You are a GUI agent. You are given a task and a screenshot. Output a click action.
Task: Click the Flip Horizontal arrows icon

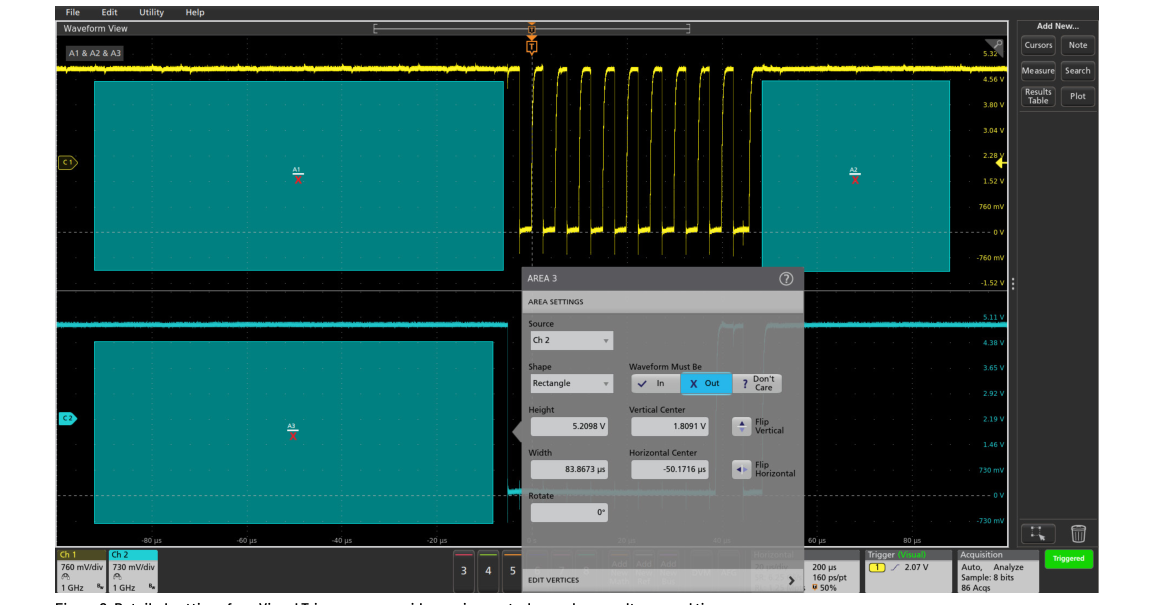pyautogui.click(x=741, y=469)
